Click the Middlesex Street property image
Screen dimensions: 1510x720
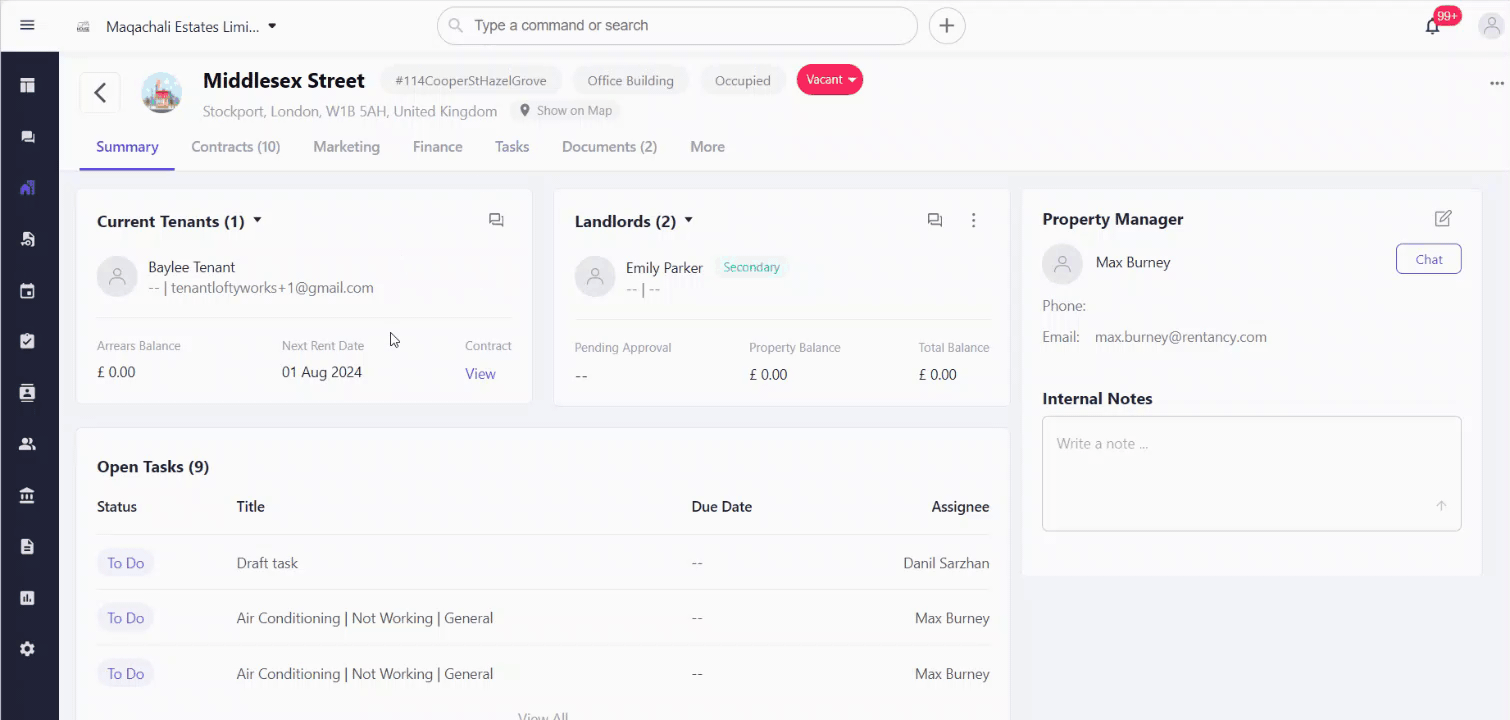point(162,92)
